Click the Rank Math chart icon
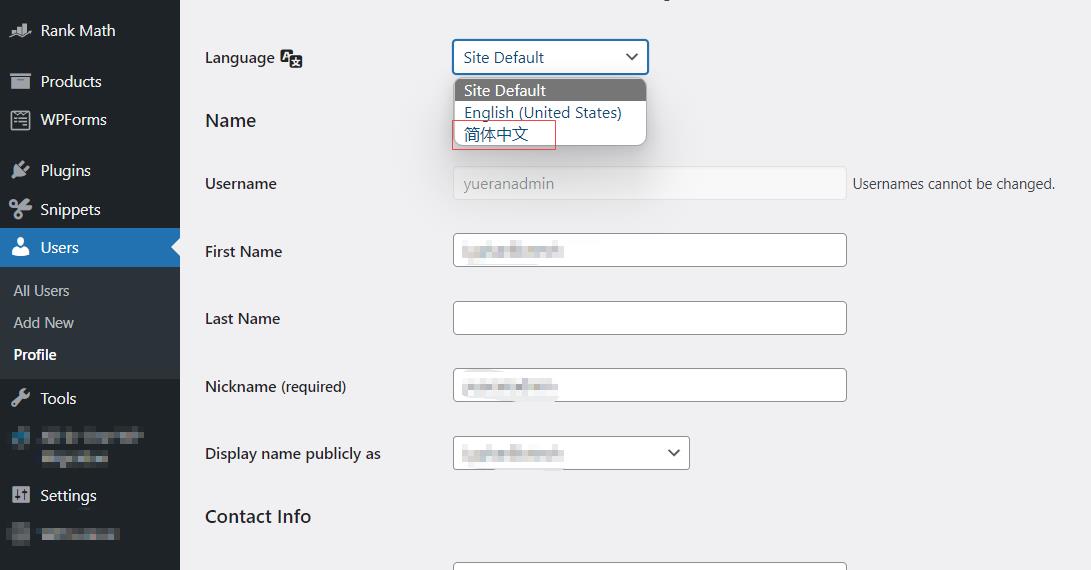 21,31
